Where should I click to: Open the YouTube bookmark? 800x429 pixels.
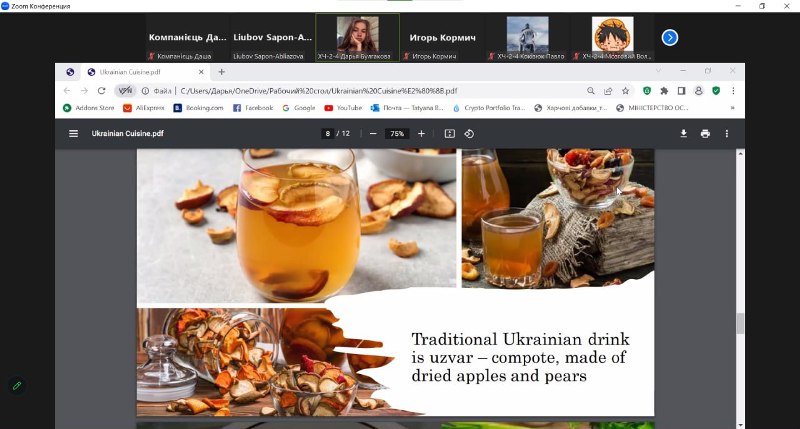[x=342, y=107]
